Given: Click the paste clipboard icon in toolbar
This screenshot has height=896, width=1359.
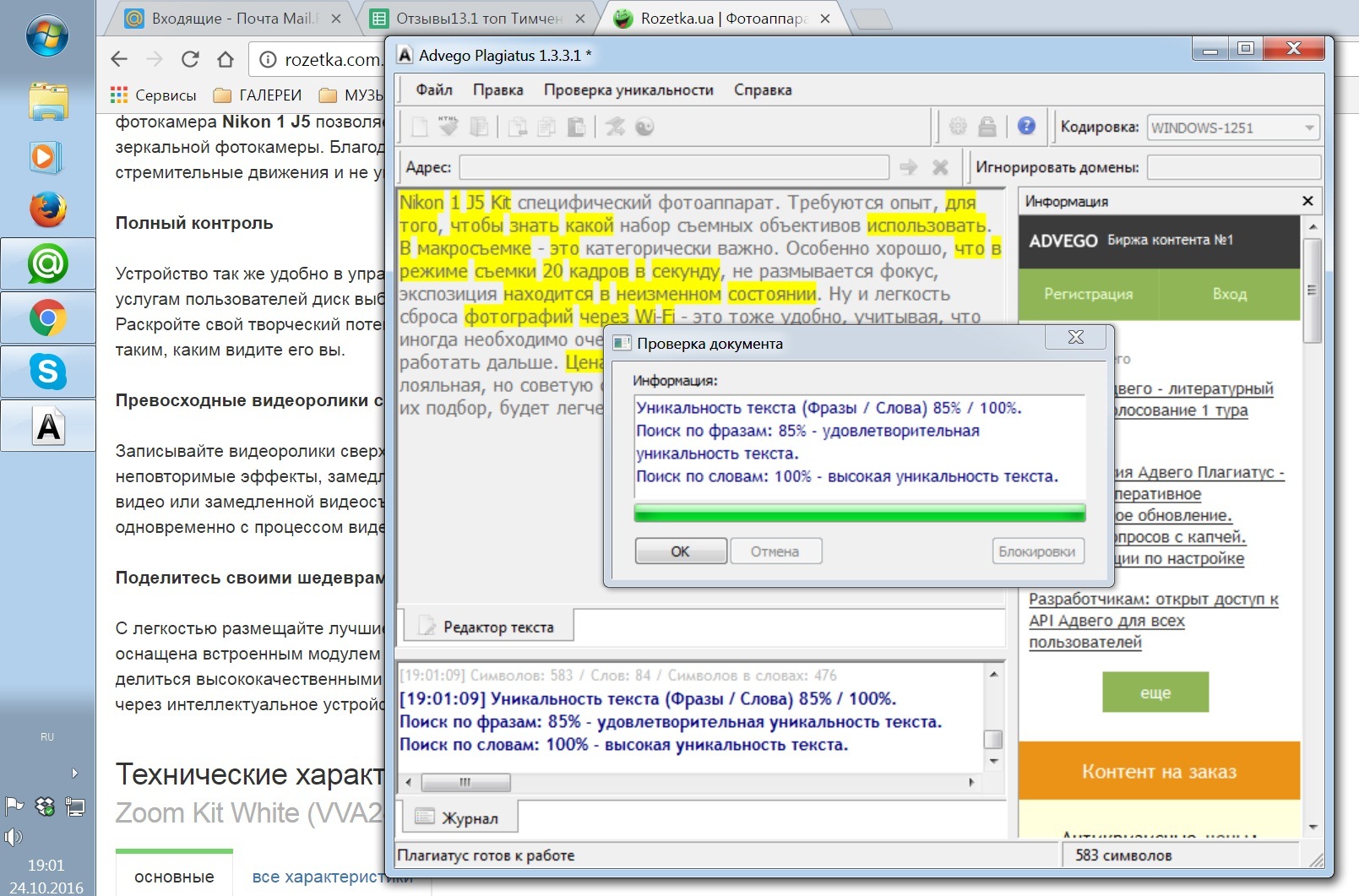Looking at the screenshot, I should point(576,127).
